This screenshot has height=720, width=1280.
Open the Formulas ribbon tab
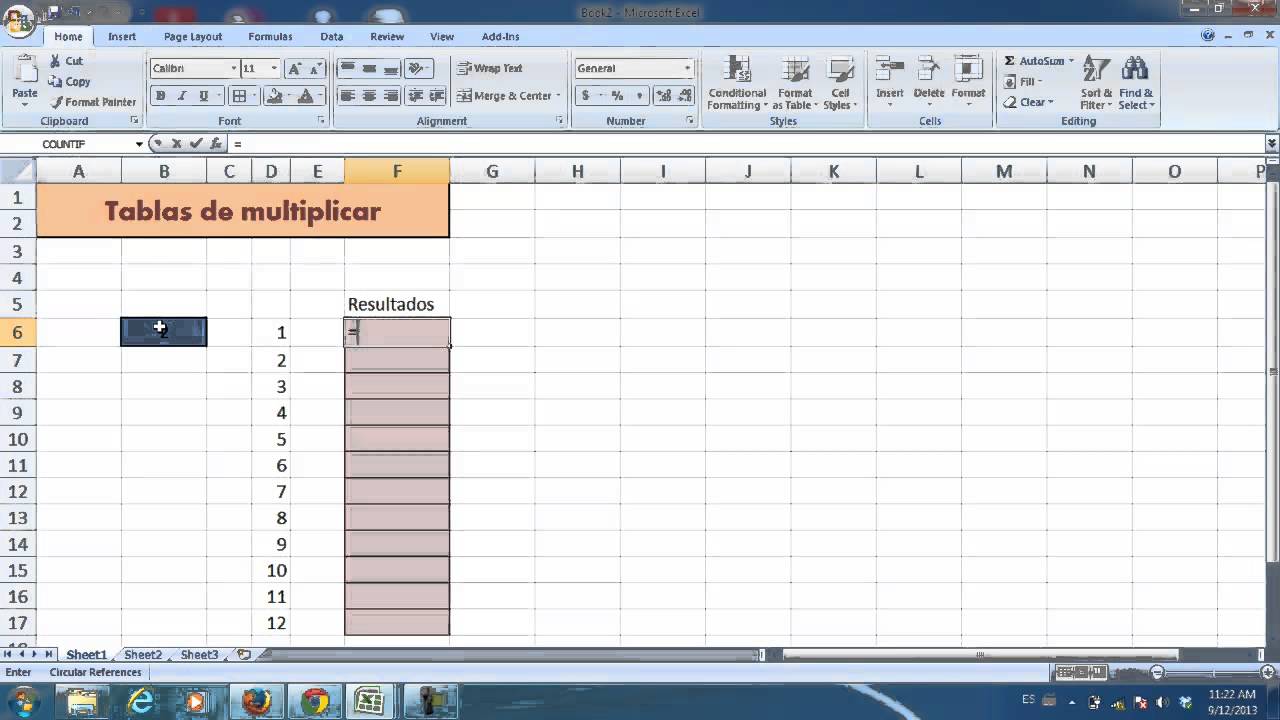tap(270, 36)
